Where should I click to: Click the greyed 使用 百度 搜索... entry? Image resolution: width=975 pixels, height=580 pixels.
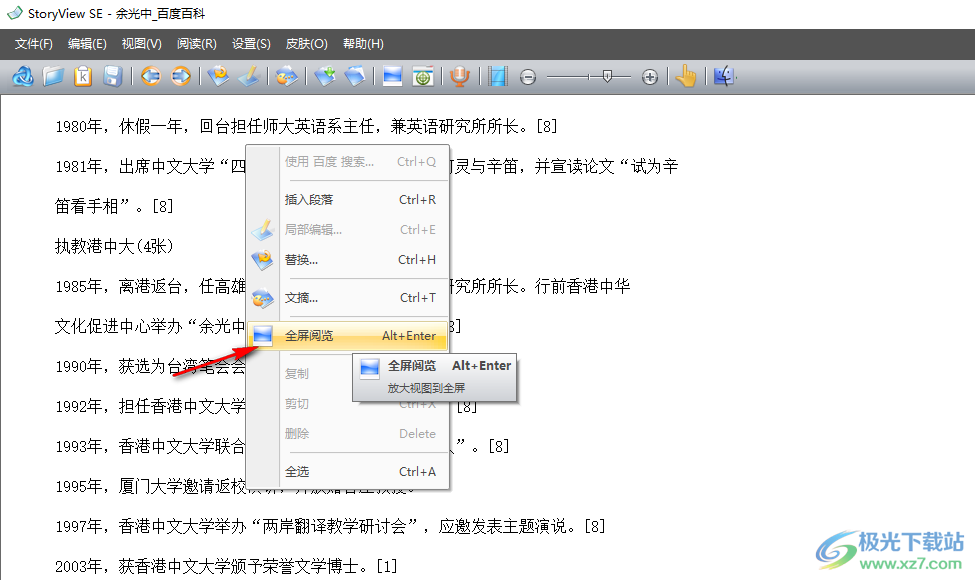[x=348, y=162]
